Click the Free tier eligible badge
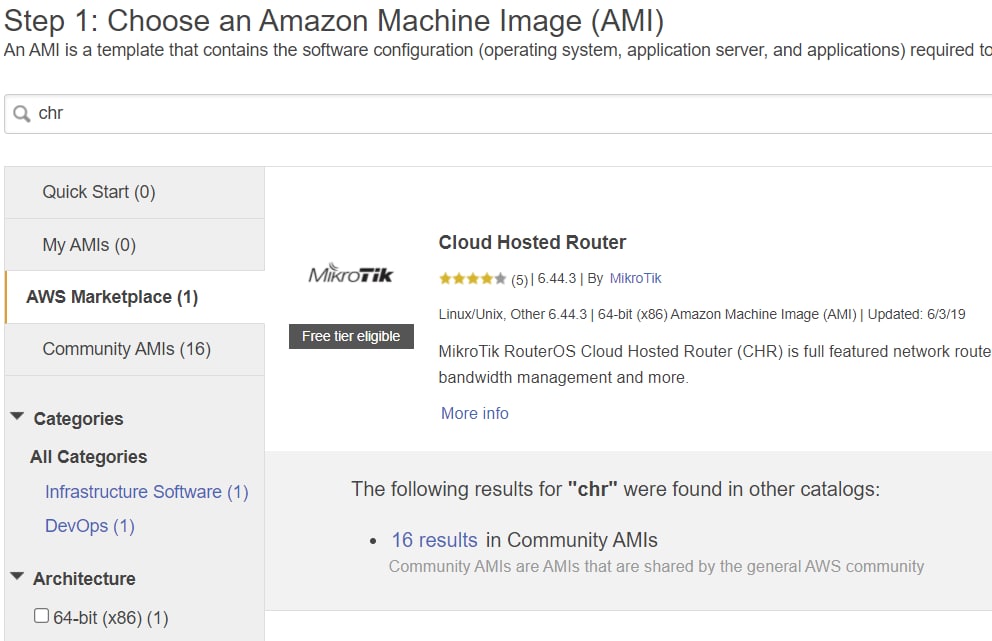The image size is (992, 641). [351, 336]
